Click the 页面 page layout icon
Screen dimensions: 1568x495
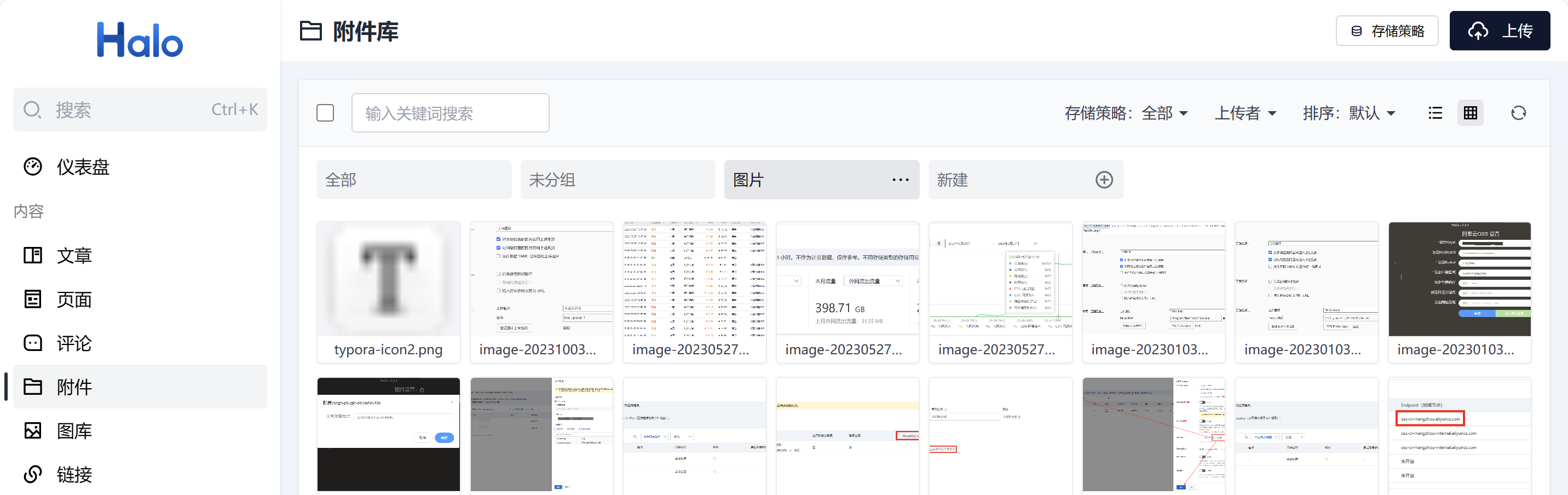33,299
